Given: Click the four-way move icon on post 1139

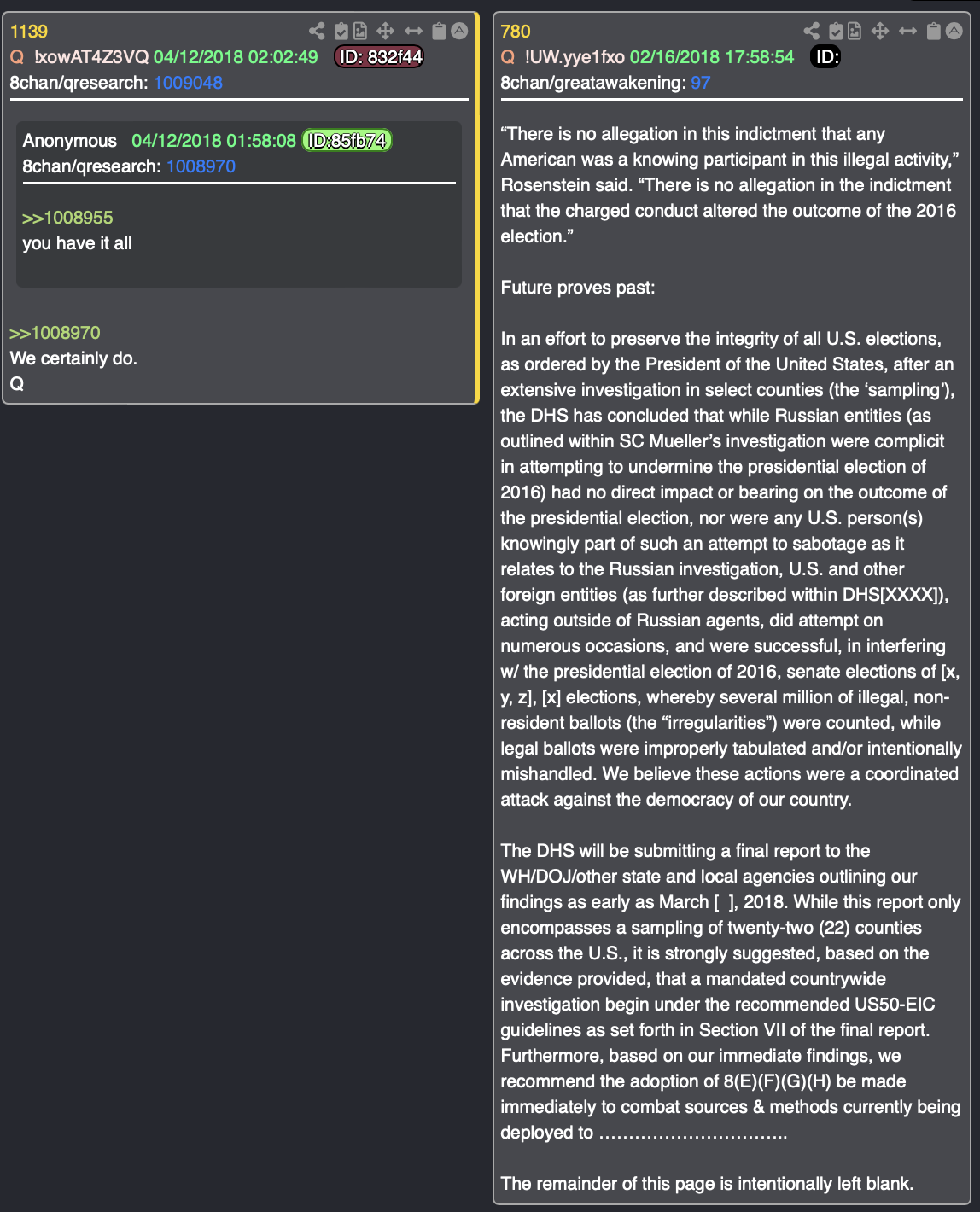Looking at the screenshot, I should (386, 32).
